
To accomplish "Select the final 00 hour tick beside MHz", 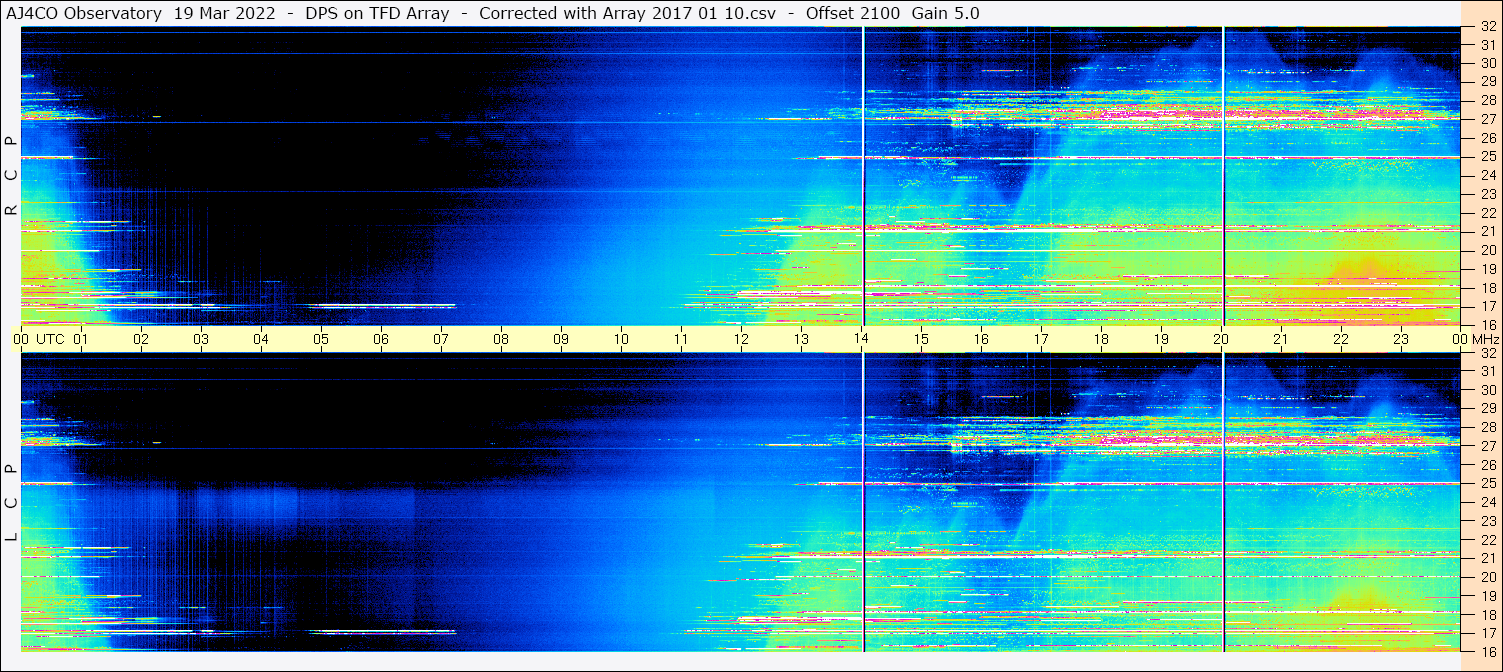I will [1459, 339].
